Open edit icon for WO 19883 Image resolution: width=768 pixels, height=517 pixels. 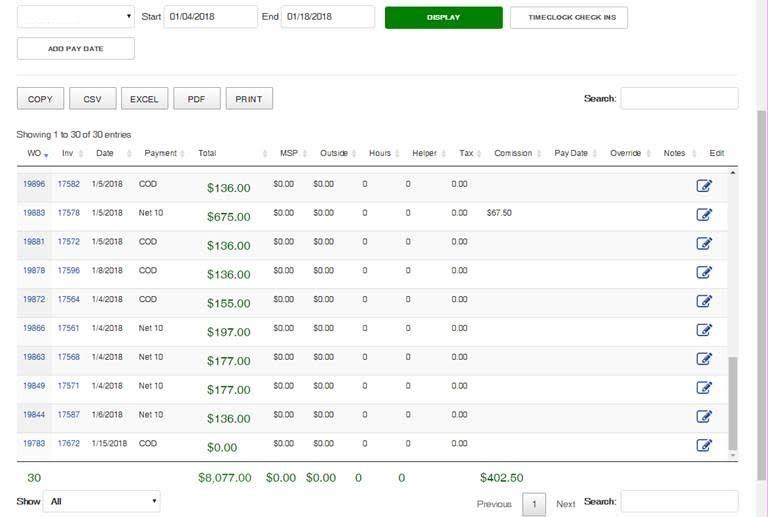pos(704,214)
